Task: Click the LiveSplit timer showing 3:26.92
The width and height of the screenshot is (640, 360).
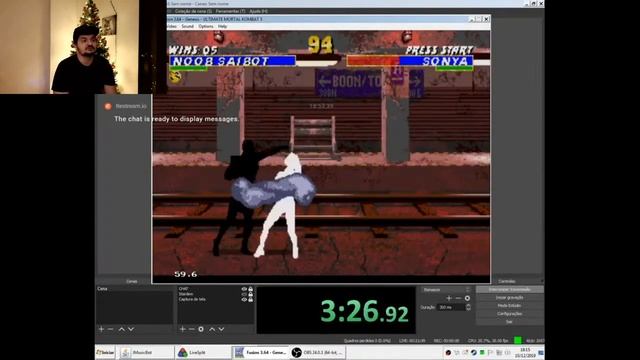Action: [x=364, y=311]
